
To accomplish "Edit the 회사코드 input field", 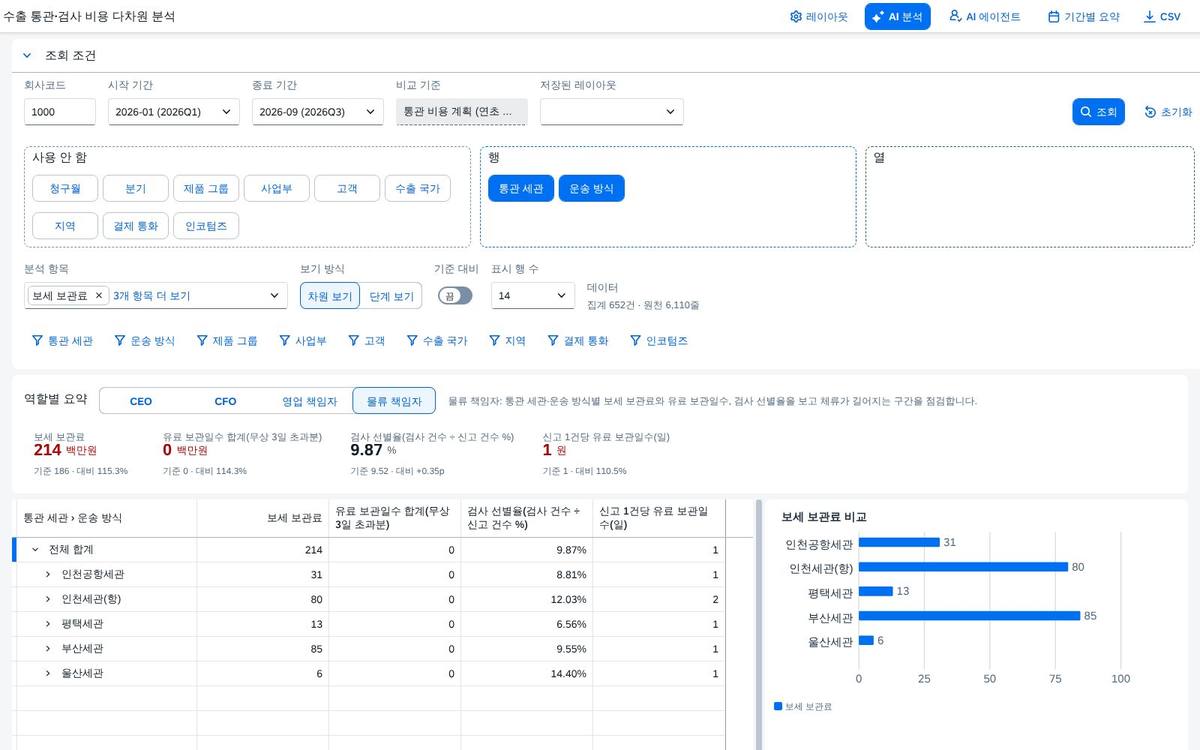I will tap(60, 112).
